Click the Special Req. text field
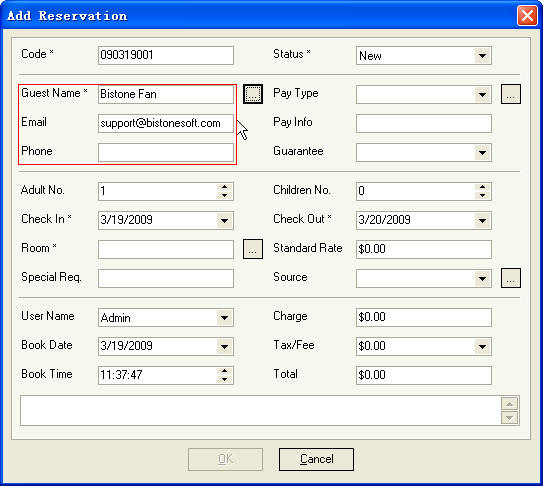Viewport: 543px width, 486px height. coord(166,279)
